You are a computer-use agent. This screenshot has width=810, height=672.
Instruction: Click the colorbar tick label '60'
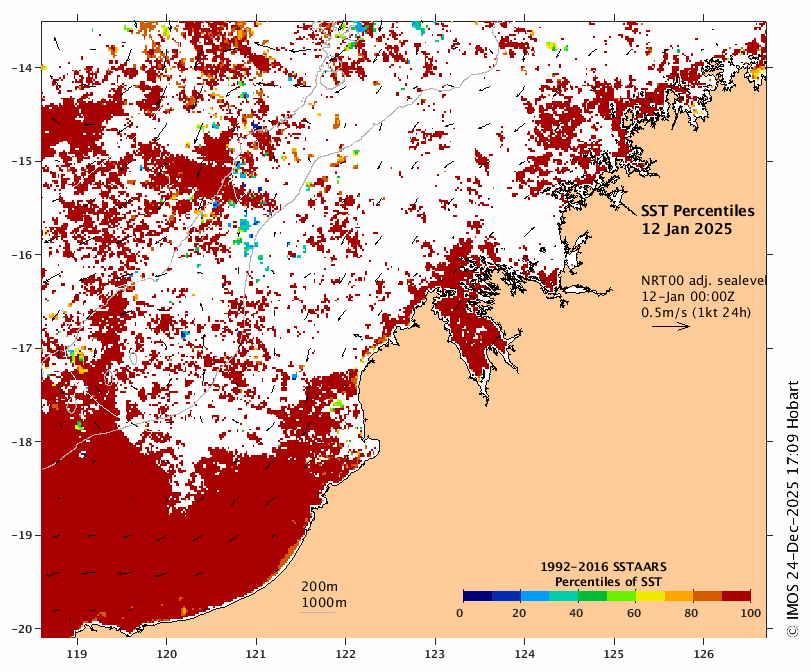point(634,613)
